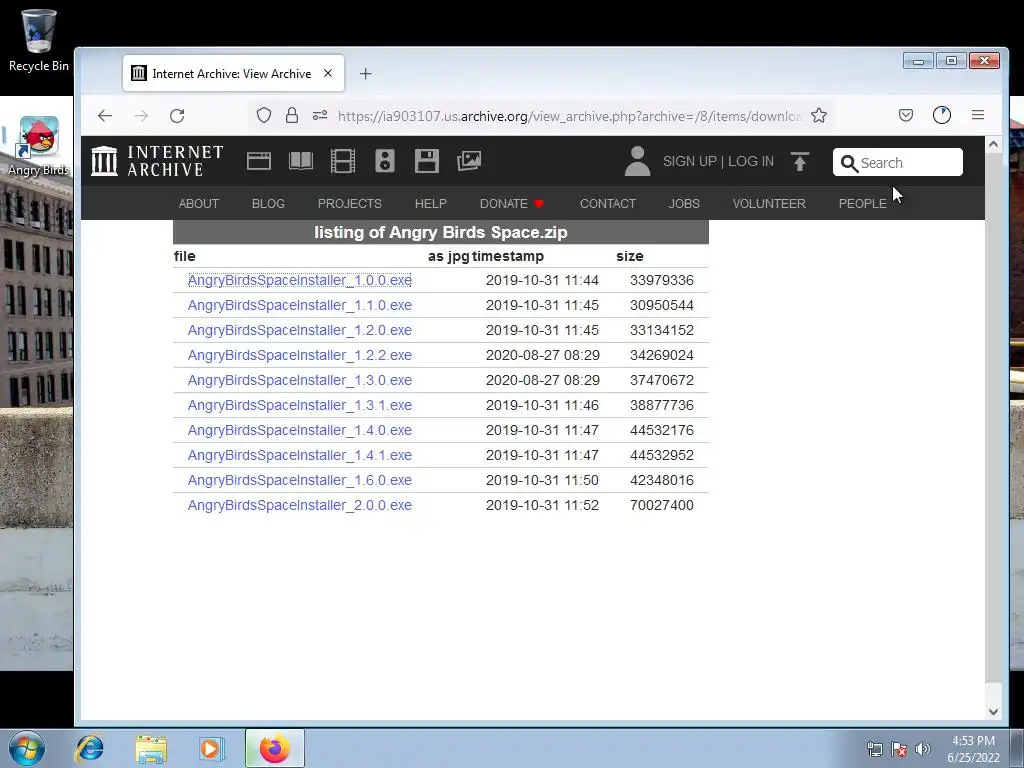This screenshot has height=768, width=1024.
Task: Download AngryBirdsSpaceInstaller_1.1.0.exe
Action: pyautogui.click(x=300, y=305)
